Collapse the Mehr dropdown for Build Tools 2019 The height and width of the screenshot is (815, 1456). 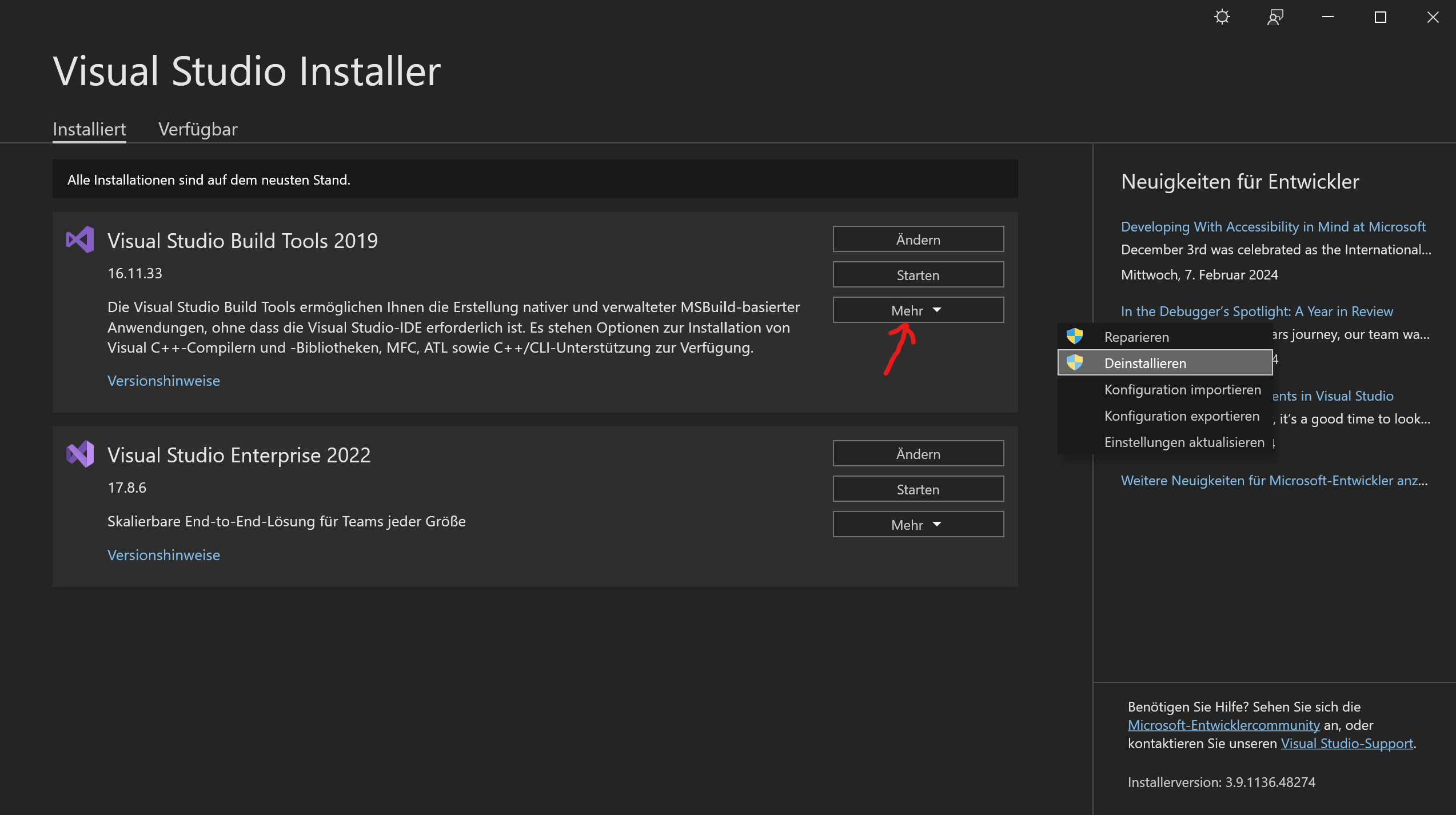pyautogui.click(x=918, y=310)
